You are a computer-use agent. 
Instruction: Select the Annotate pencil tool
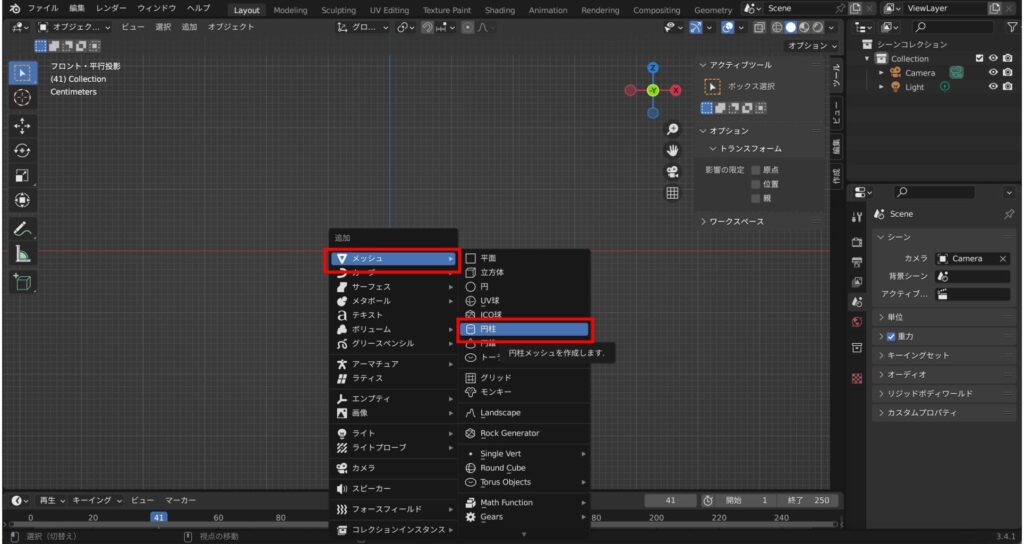click(23, 229)
